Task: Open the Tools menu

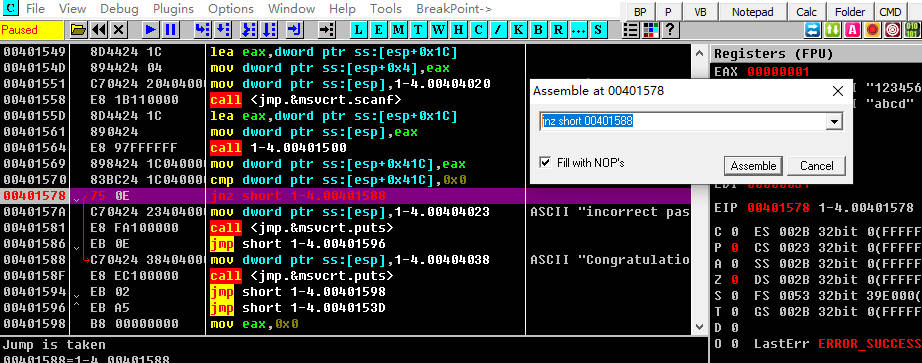Action: [x=386, y=9]
